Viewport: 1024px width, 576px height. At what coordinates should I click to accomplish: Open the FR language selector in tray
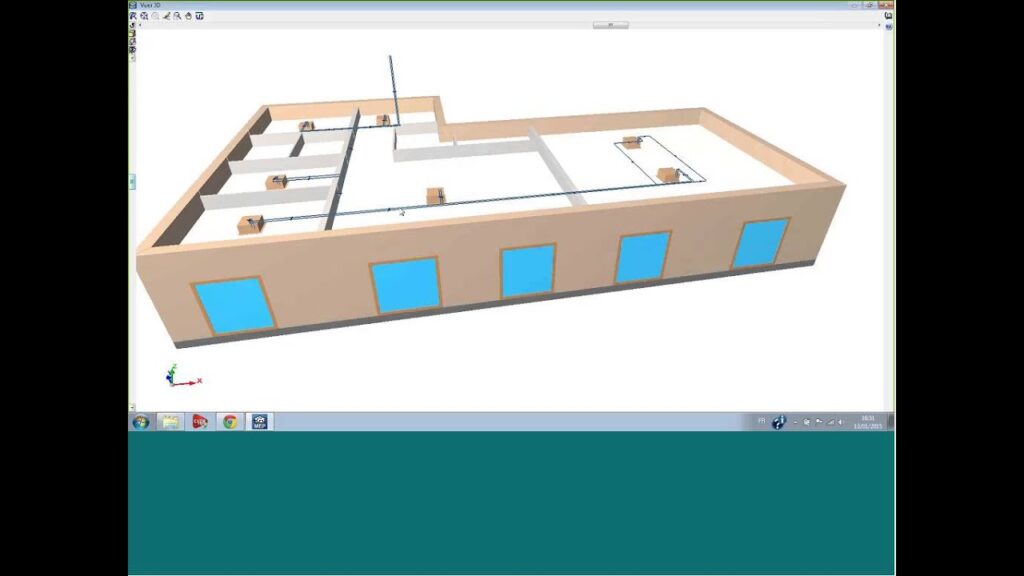click(761, 421)
